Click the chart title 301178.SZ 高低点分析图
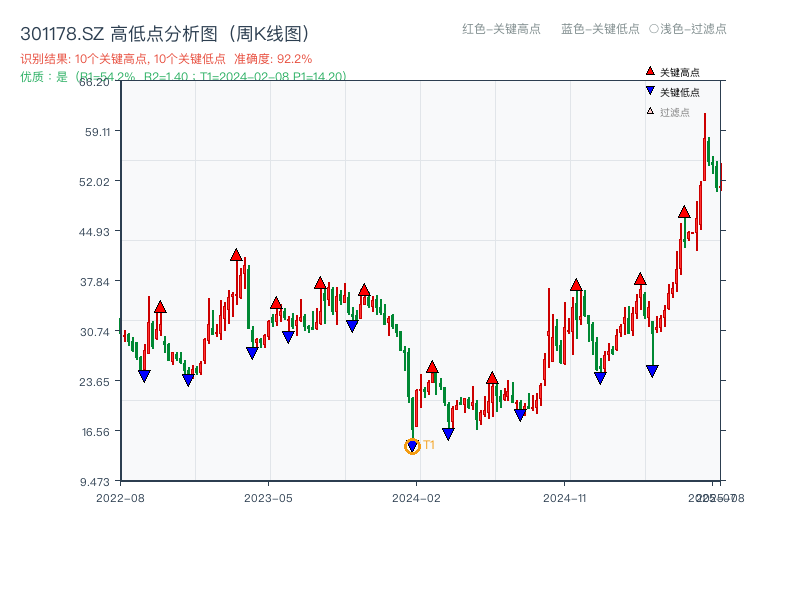The width and height of the screenshot is (800, 600). pos(165,34)
